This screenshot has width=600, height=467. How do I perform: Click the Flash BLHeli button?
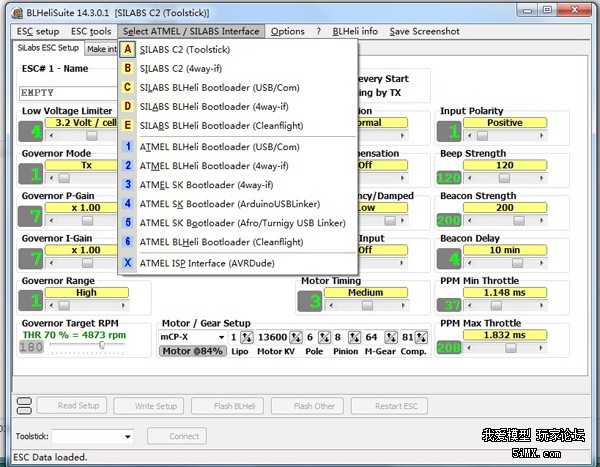pos(228,406)
